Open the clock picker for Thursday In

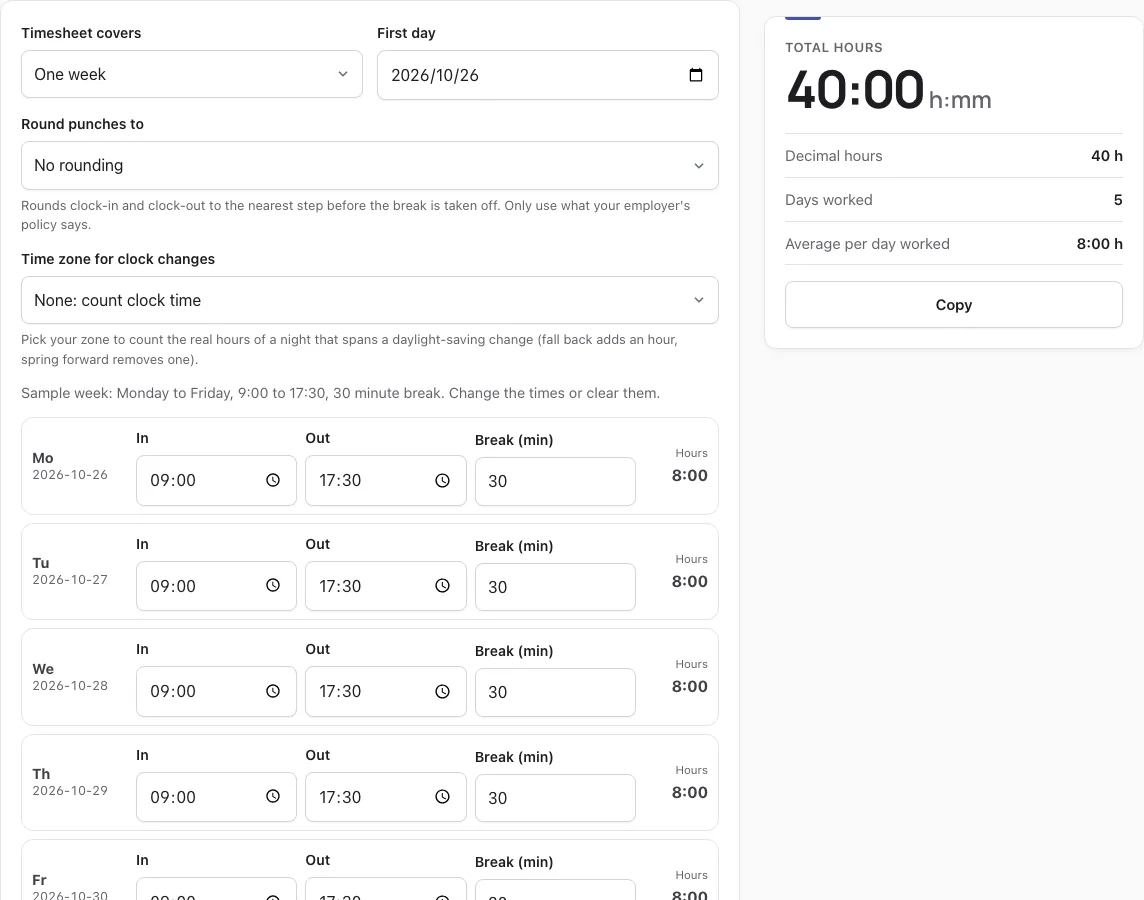[x=273, y=796]
